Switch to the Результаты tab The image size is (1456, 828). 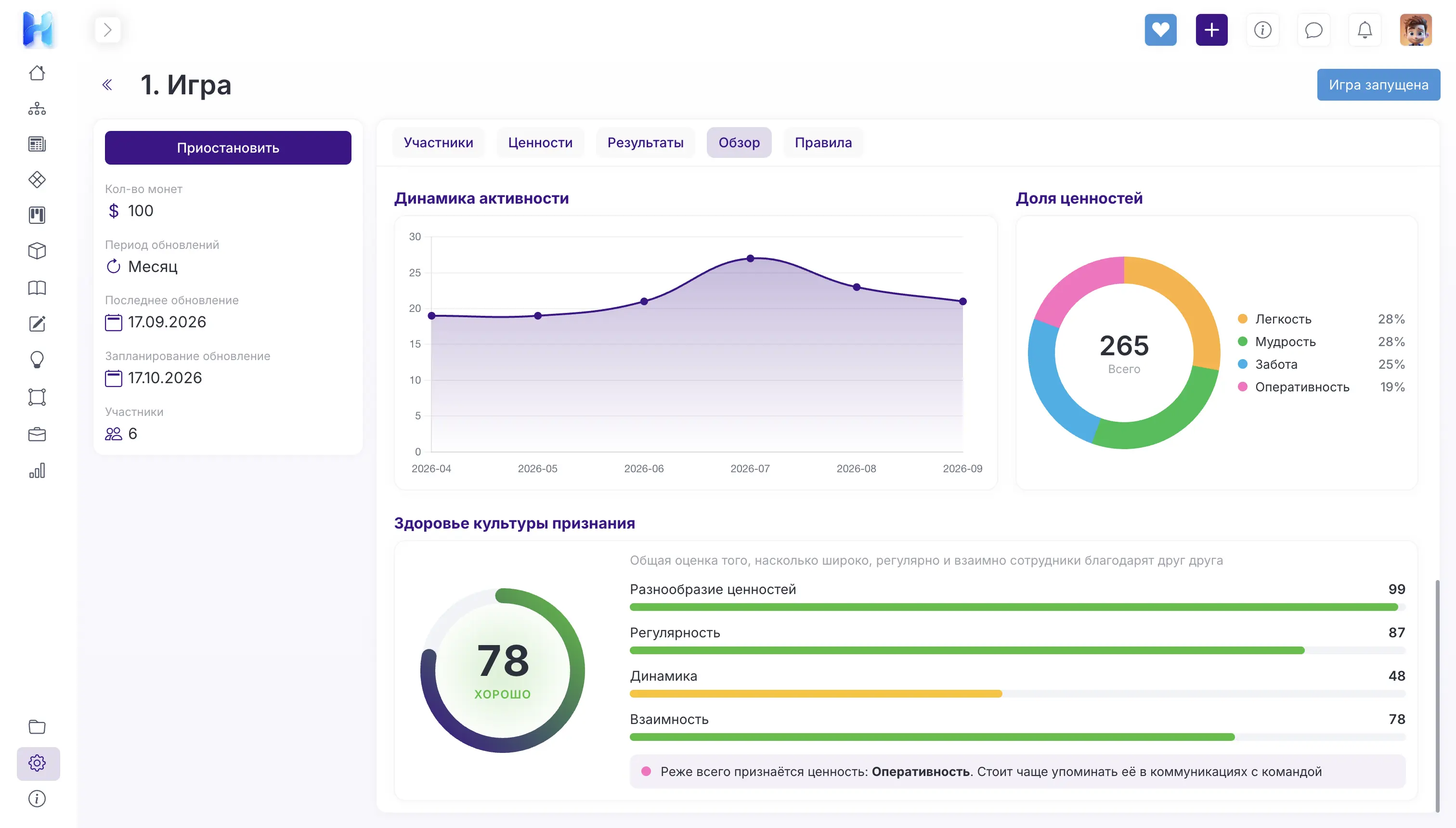[x=645, y=143]
